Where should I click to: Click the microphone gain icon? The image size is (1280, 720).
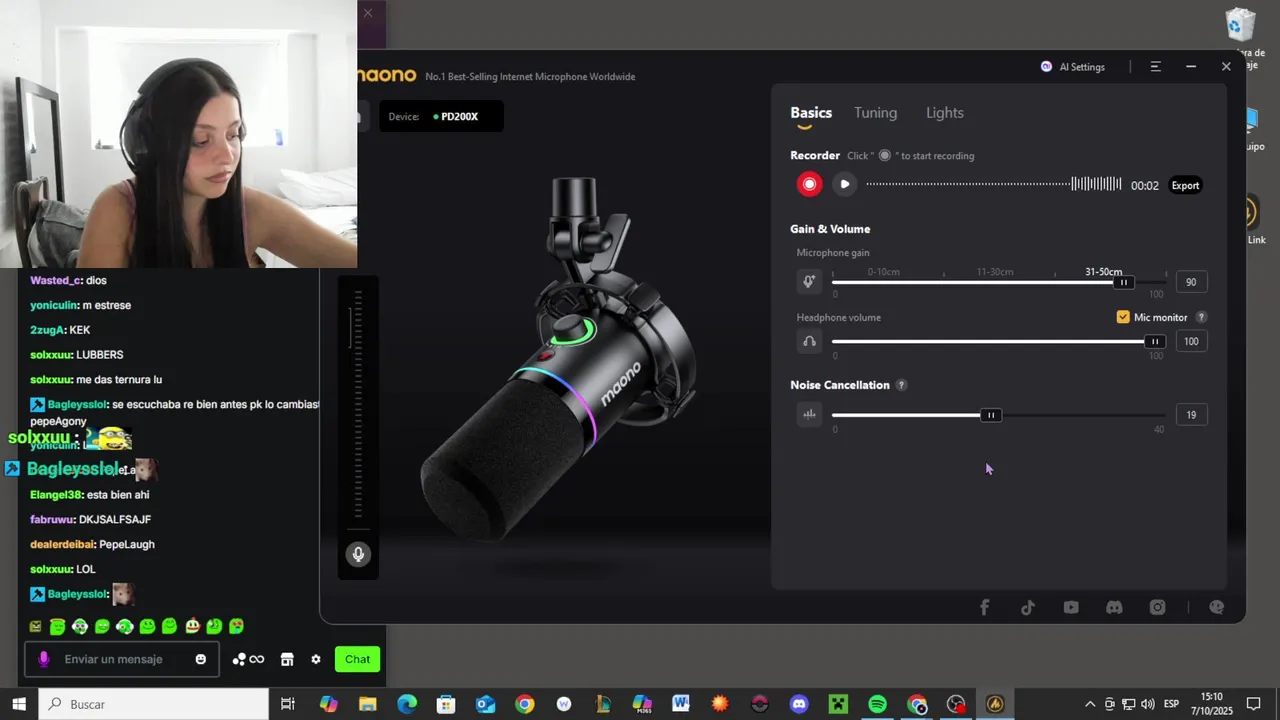click(809, 282)
